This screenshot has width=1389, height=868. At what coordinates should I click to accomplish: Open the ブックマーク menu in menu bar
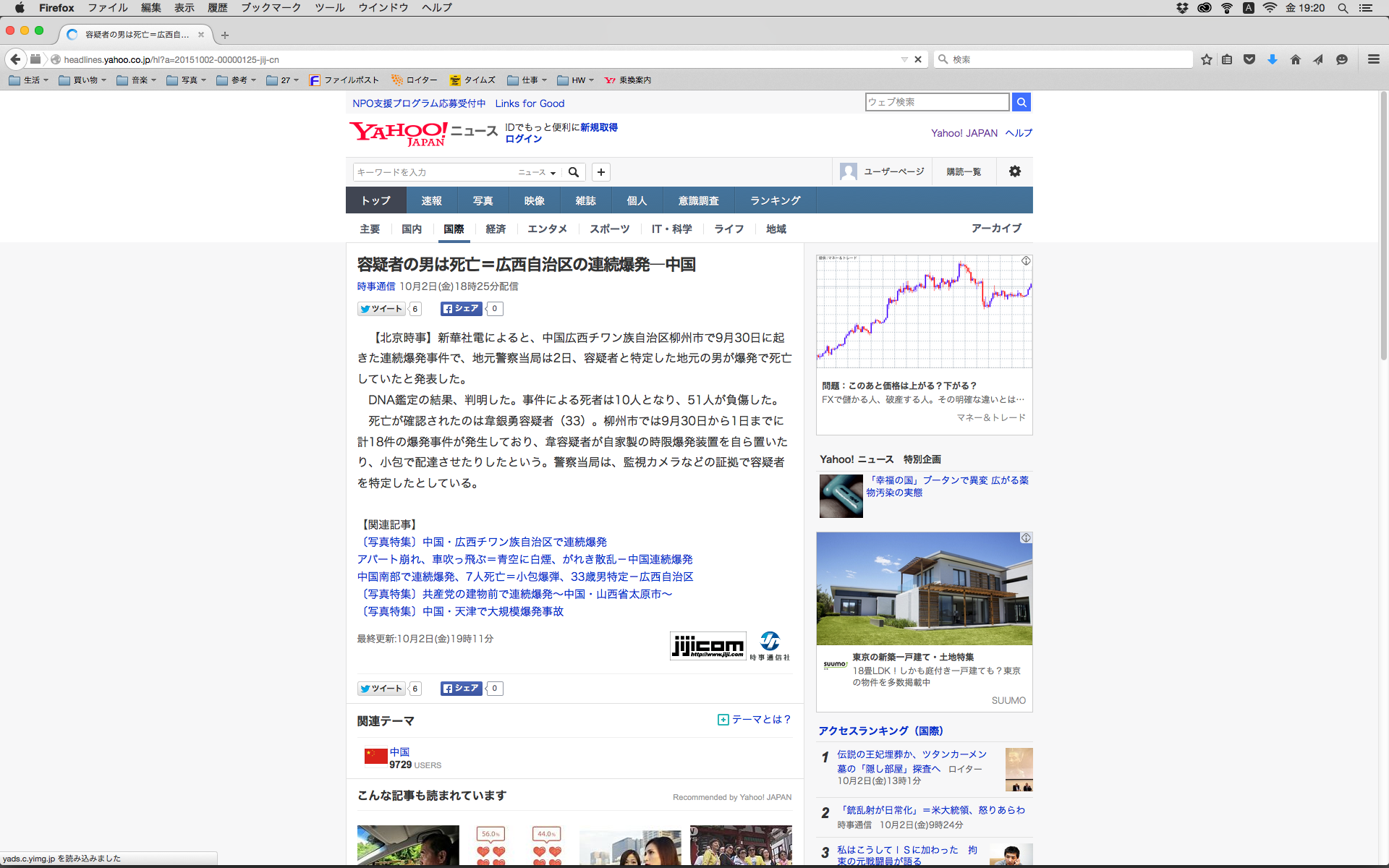point(271,8)
